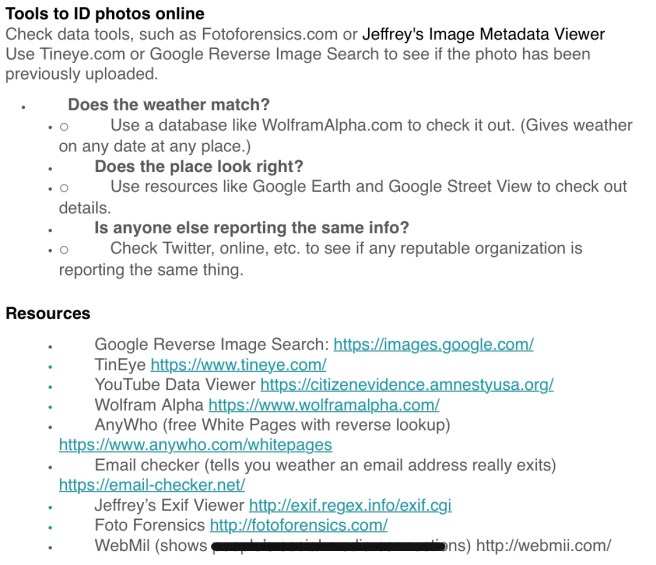Click the 'YouTube Data Viewer' label text
Viewport: 656px width, 565px height.
175,384
